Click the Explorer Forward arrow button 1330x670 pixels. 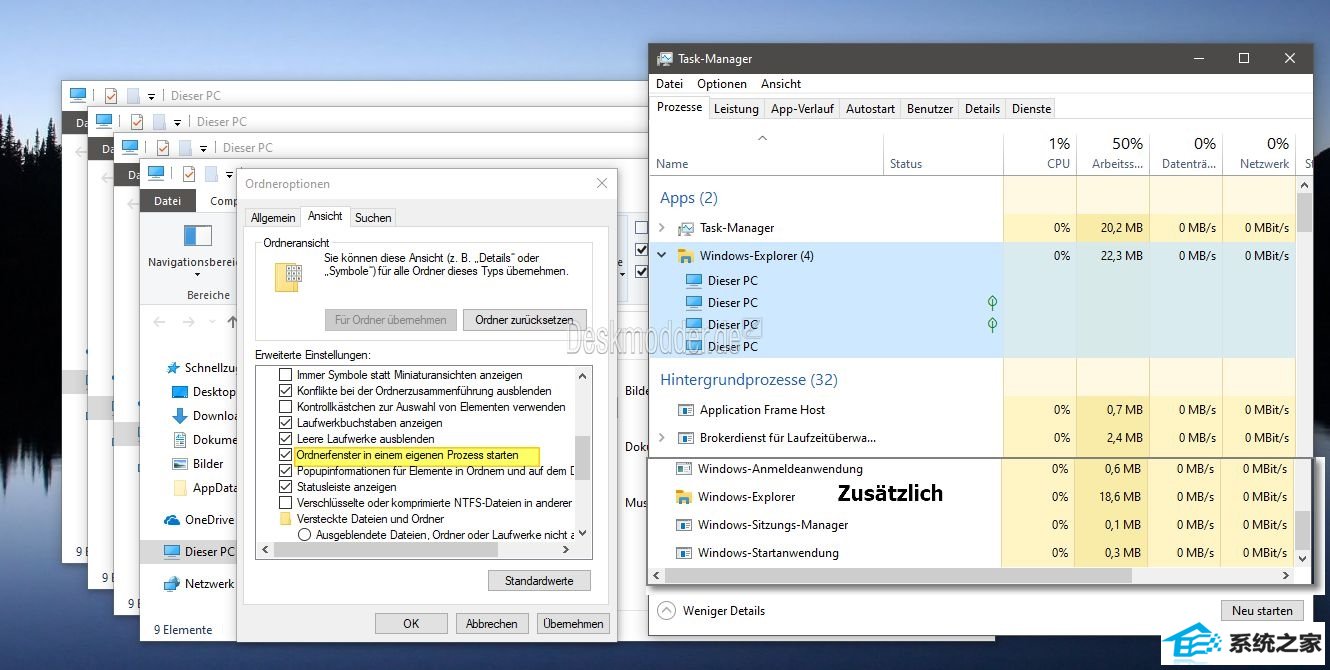tap(187, 322)
